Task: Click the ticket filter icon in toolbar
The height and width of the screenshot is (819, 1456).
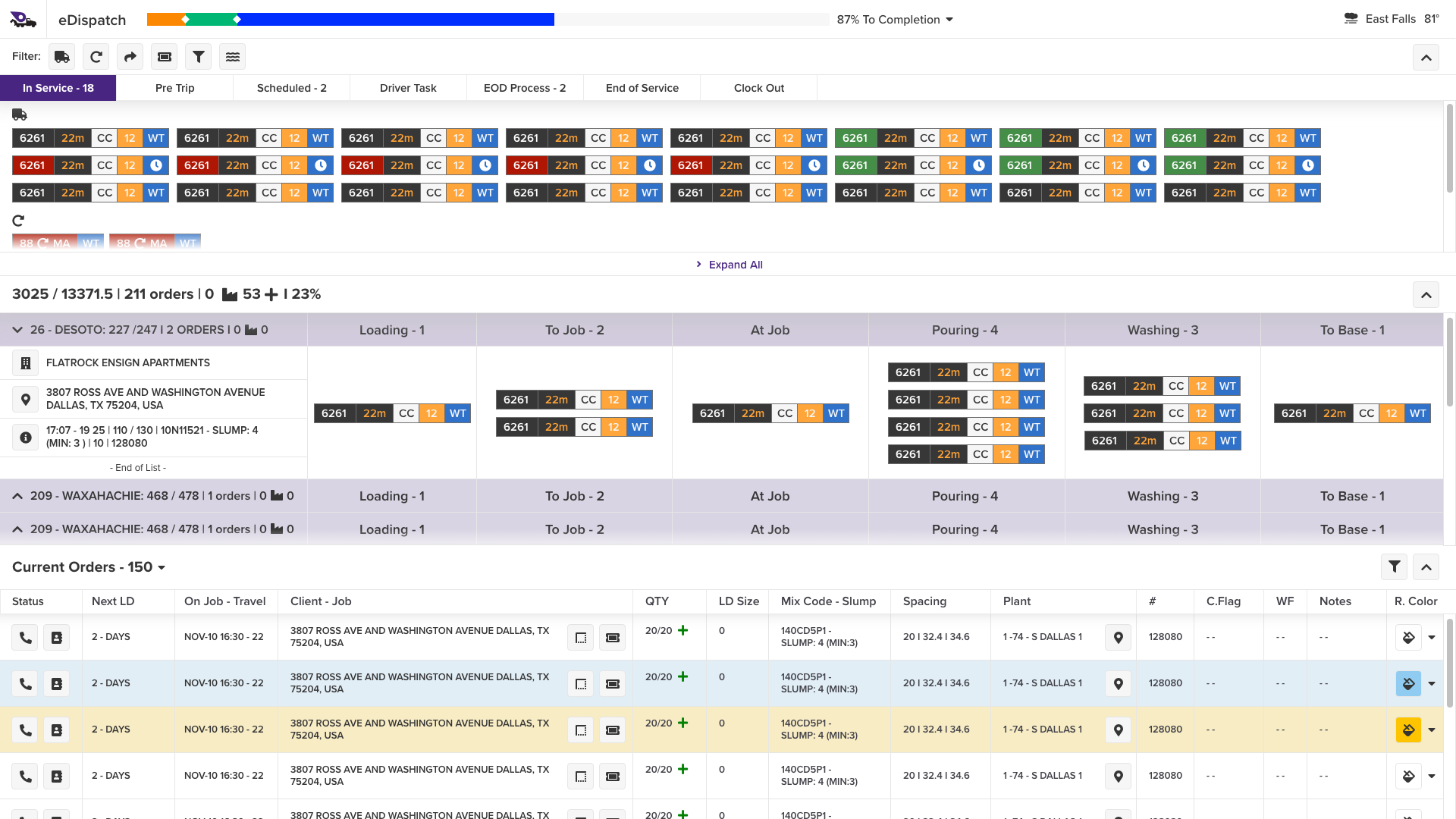Action: point(164,57)
